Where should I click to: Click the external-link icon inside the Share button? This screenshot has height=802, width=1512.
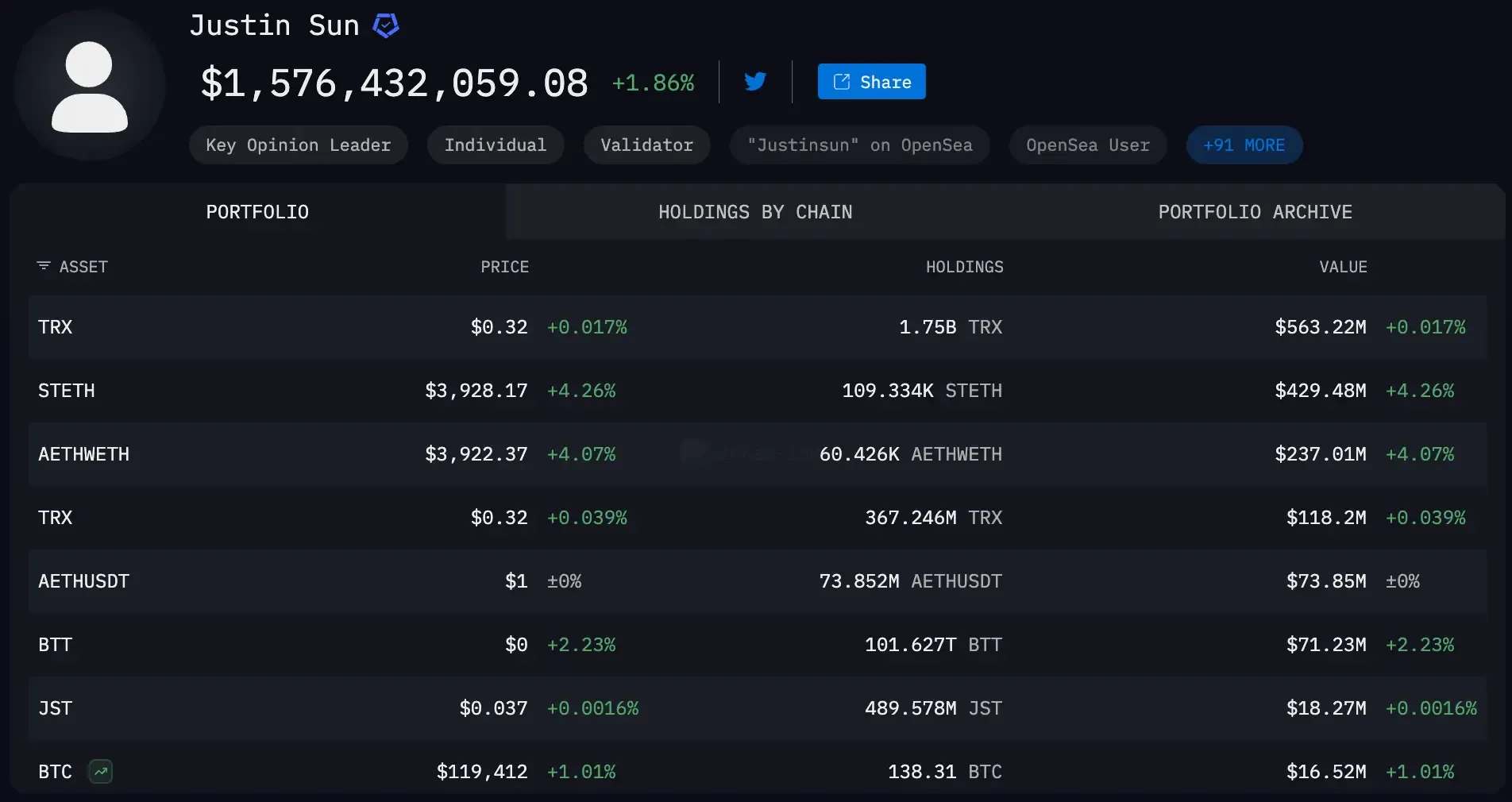tap(841, 81)
